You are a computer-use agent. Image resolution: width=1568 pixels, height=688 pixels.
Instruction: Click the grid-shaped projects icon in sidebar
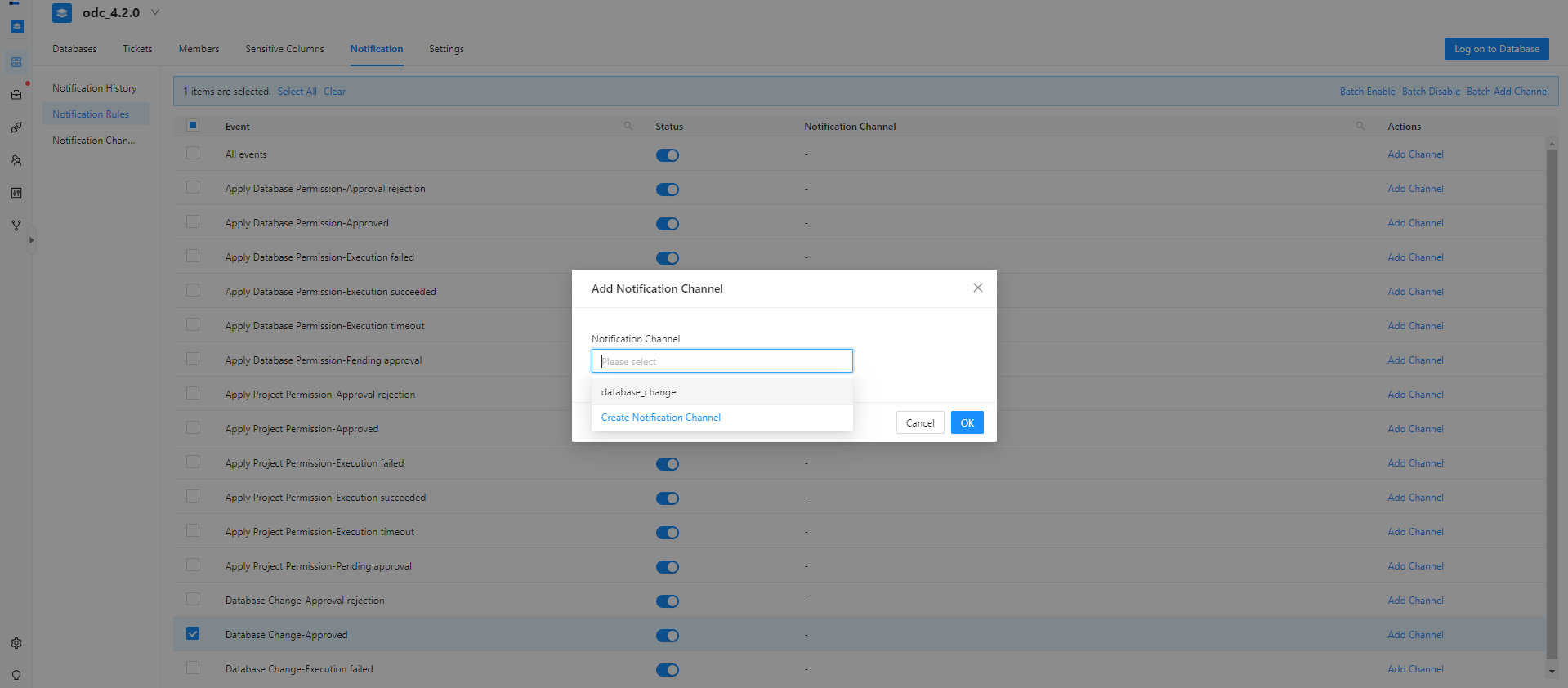(16, 62)
